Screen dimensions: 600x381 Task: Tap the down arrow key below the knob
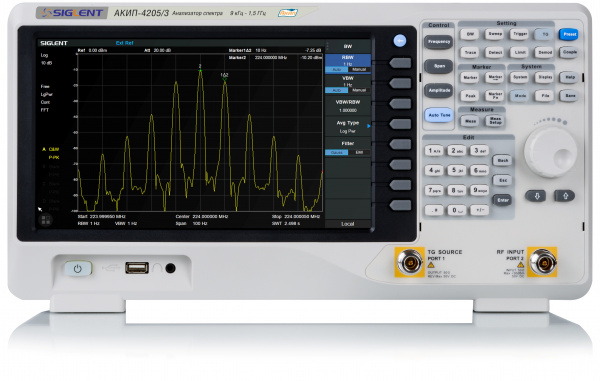coord(535,196)
